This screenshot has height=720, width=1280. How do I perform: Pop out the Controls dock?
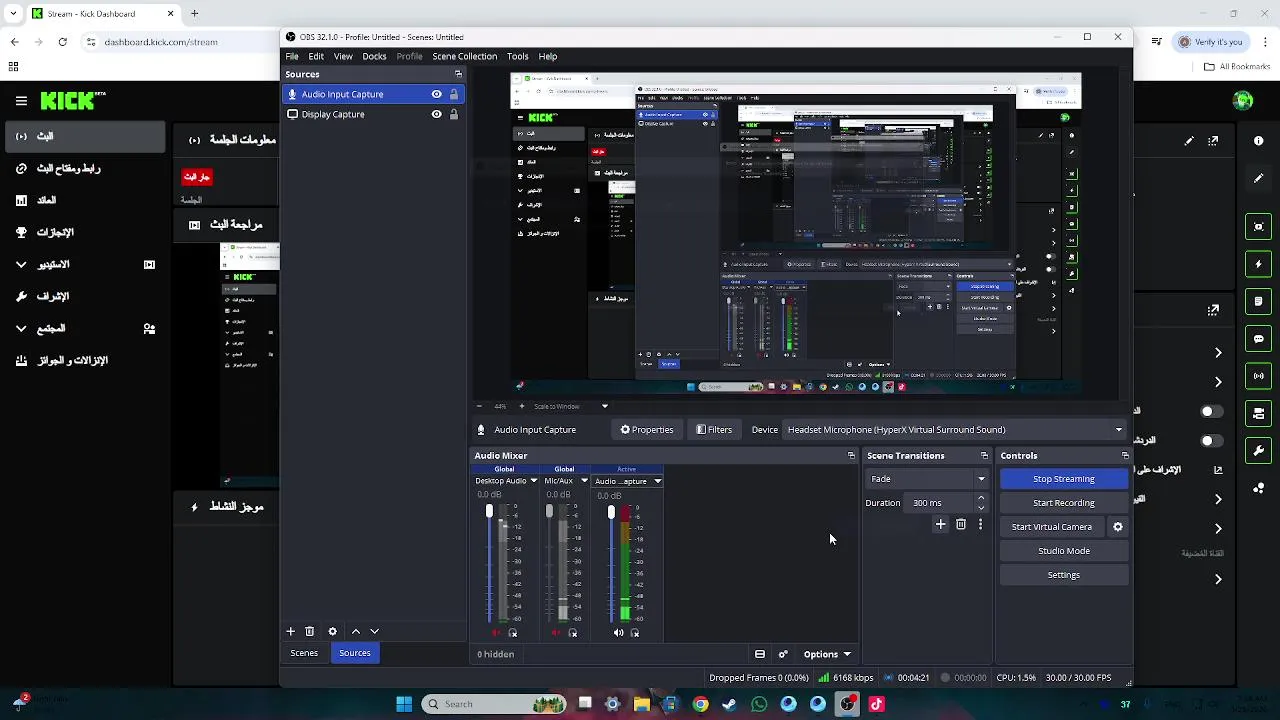click(1125, 455)
